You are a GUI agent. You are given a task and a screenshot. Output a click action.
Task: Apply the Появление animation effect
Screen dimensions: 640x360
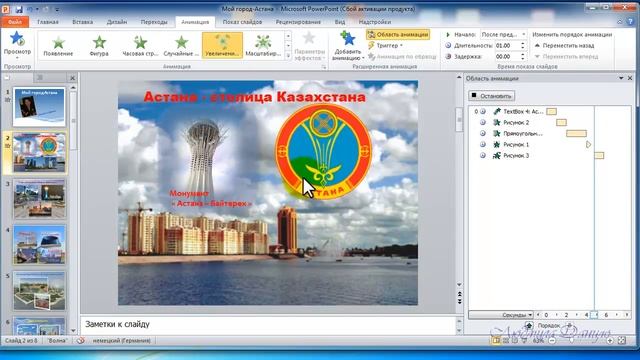(x=58, y=46)
